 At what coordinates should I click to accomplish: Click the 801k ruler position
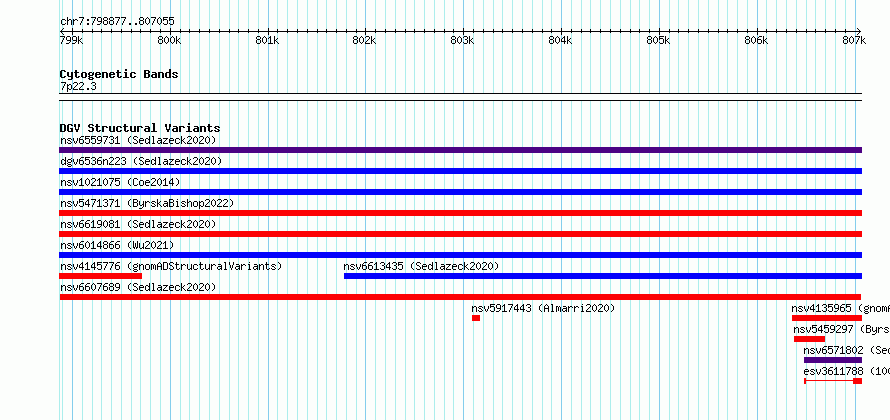point(267,40)
